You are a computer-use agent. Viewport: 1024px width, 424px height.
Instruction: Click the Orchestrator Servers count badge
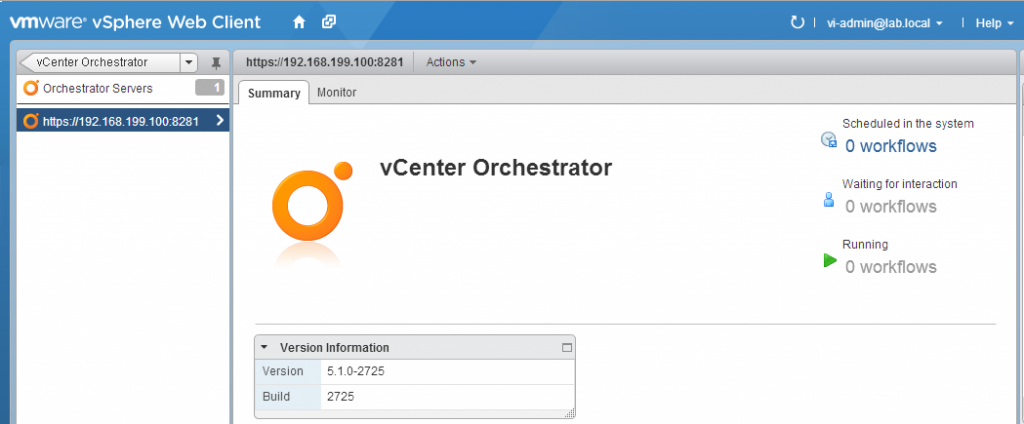pos(210,88)
